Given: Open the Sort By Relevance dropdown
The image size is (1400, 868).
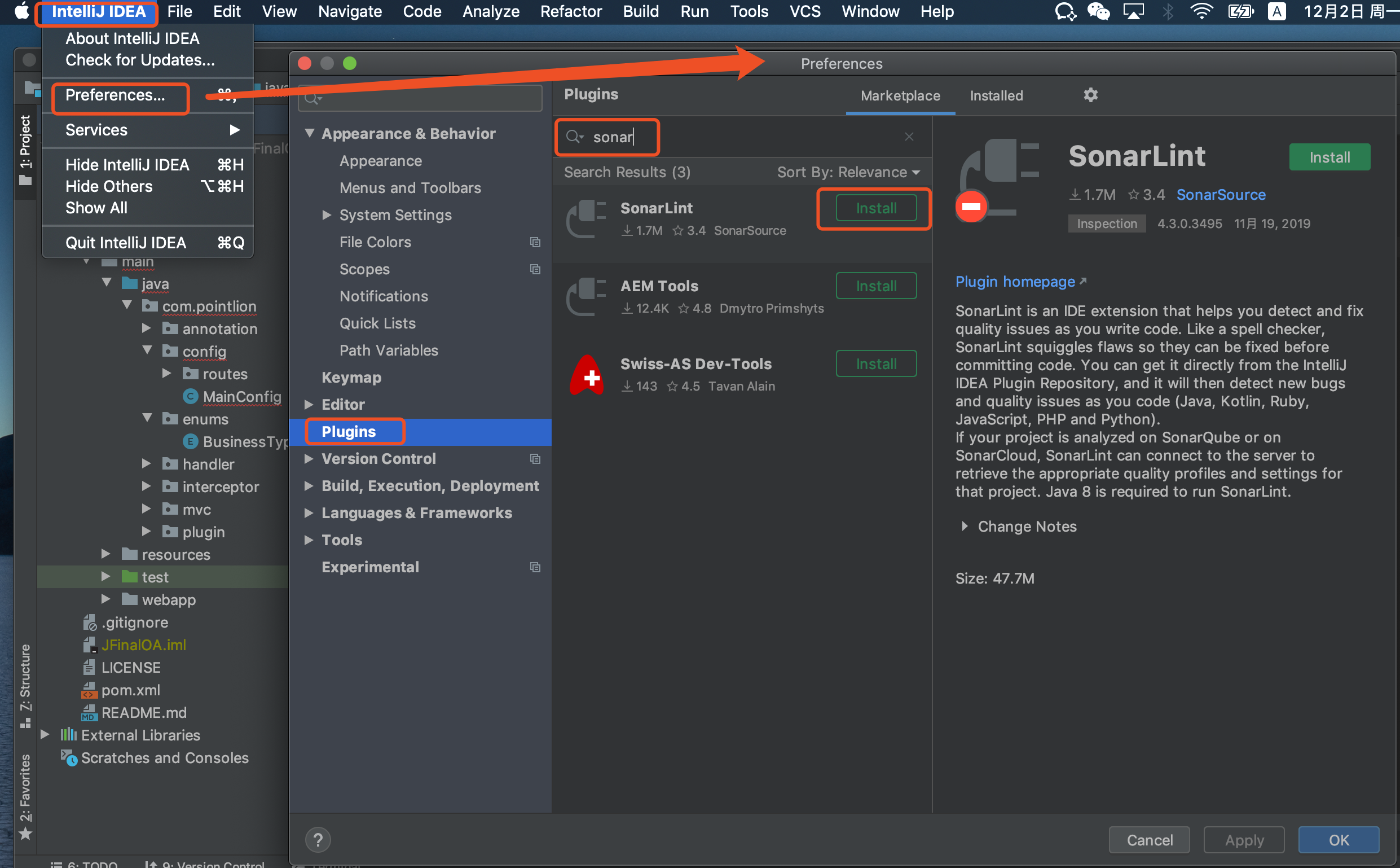Looking at the screenshot, I should [x=848, y=172].
